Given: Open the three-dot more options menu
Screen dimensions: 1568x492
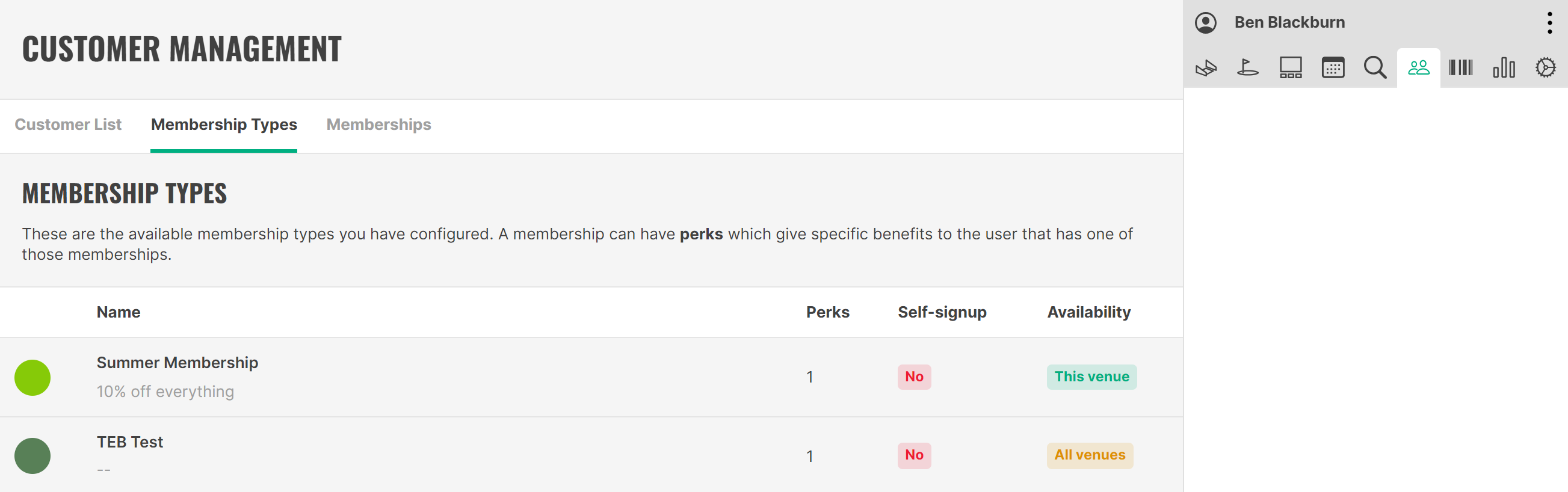Looking at the screenshot, I should pos(1549,22).
